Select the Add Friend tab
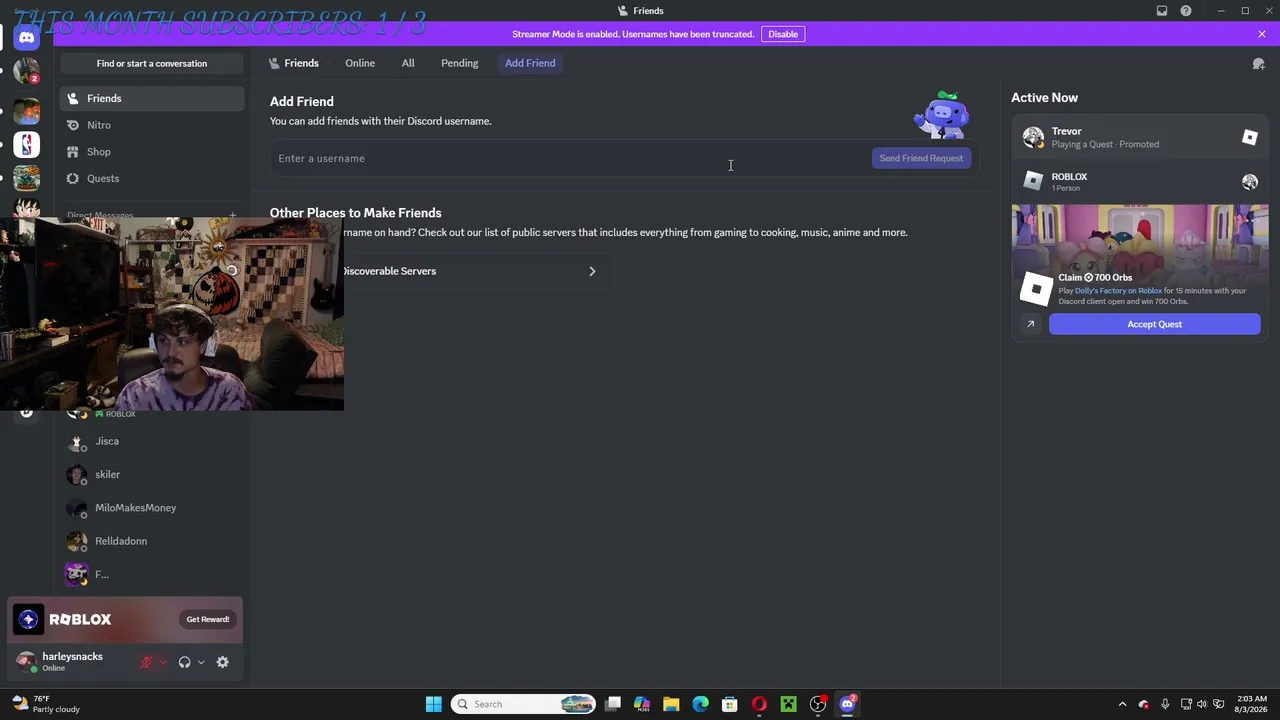Image resolution: width=1280 pixels, height=720 pixels. point(530,63)
